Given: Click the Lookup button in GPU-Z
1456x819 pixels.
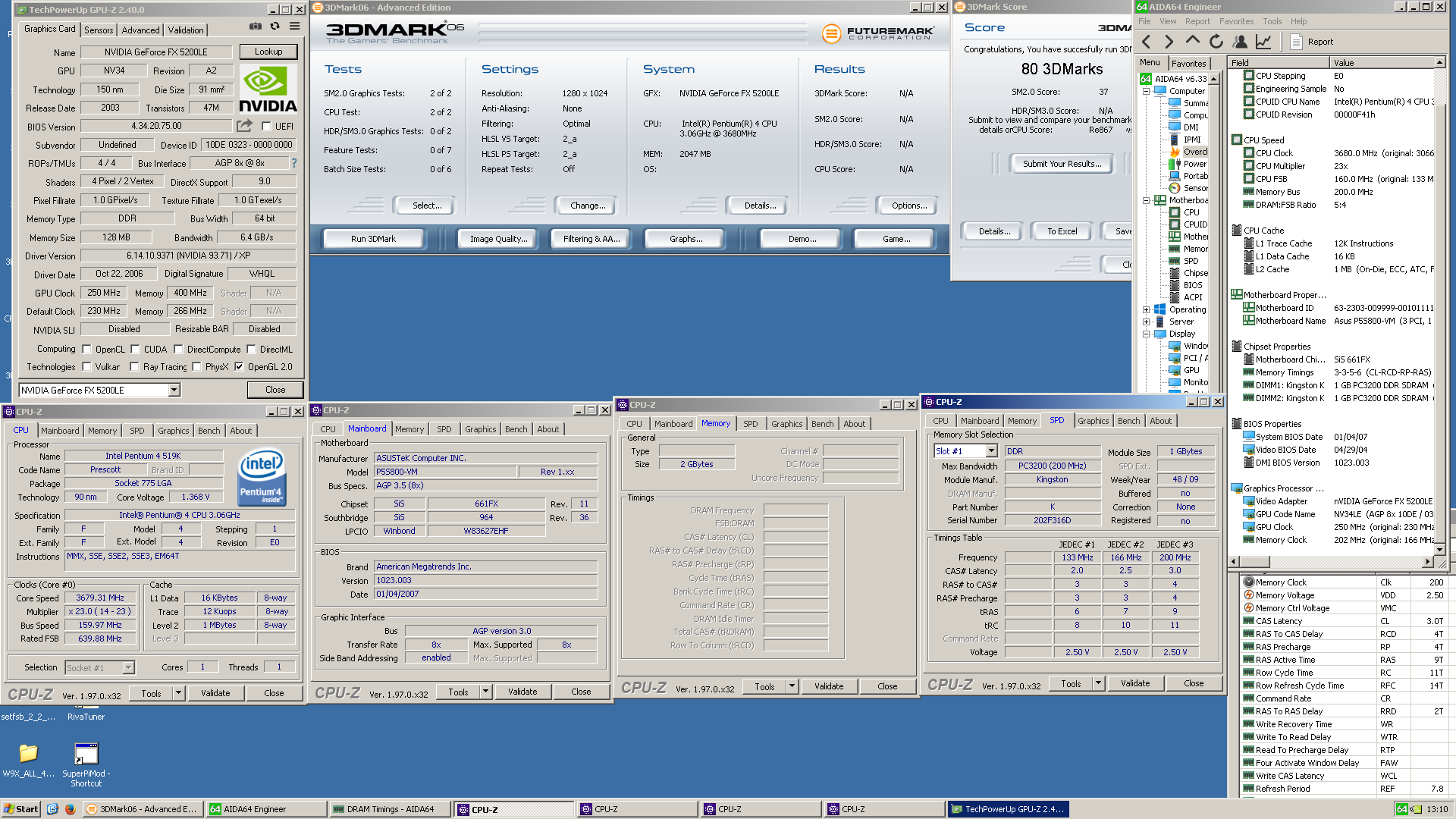Looking at the screenshot, I should (x=268, y=52).
